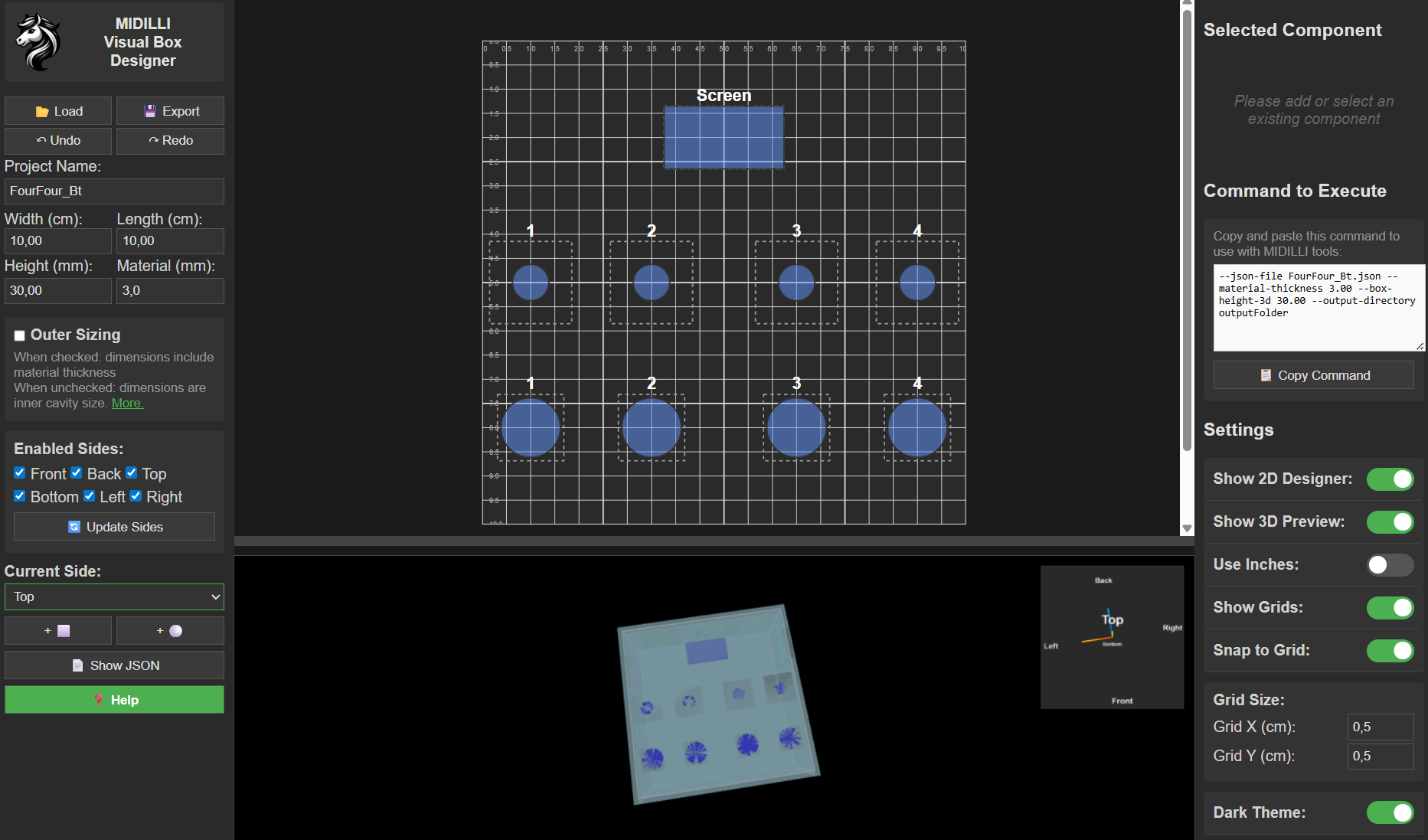Open the Help button
The width and height of the screenshot is (1428, 840).
(114, 700)
